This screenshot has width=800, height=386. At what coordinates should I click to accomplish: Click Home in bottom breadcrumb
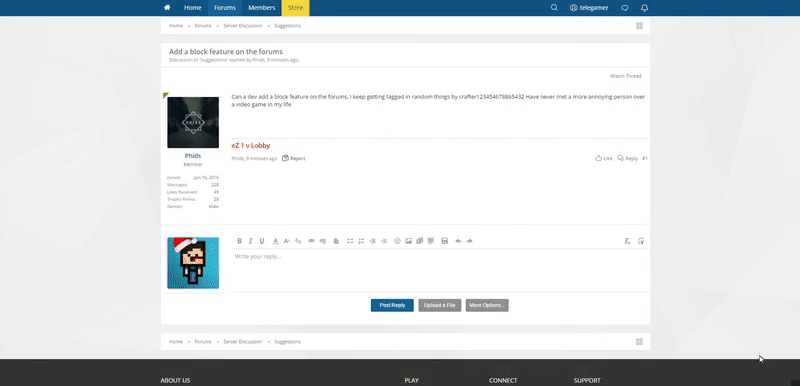point(176,342)
